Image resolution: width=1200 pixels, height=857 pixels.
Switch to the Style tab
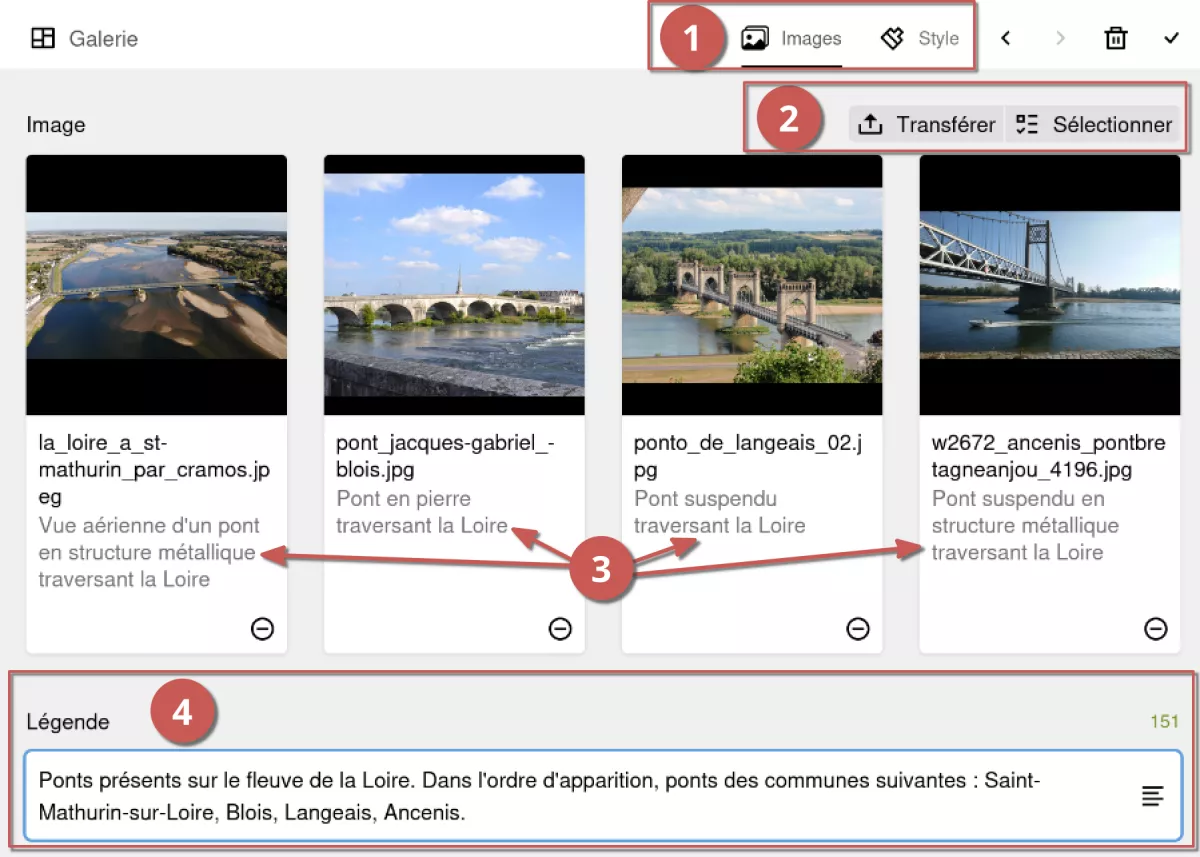point(919,39)
